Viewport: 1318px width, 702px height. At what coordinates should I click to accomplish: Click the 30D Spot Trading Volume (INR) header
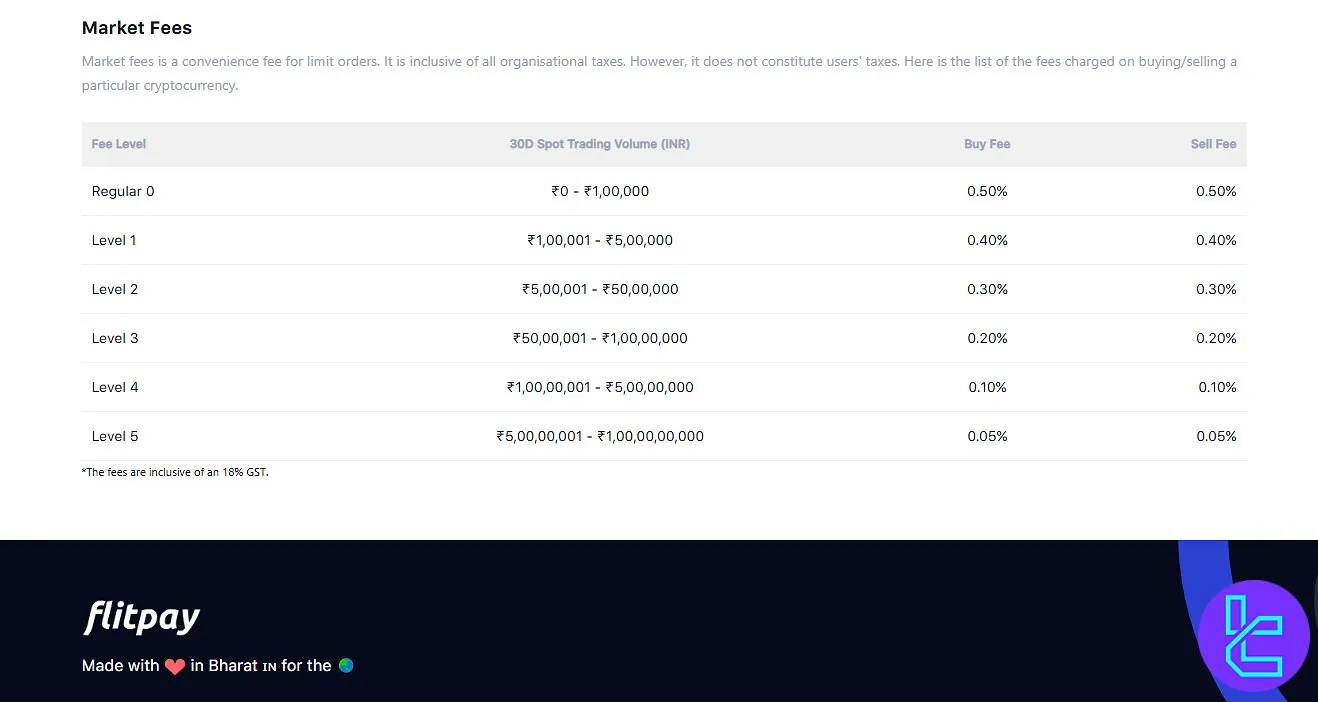pos(600,144)
